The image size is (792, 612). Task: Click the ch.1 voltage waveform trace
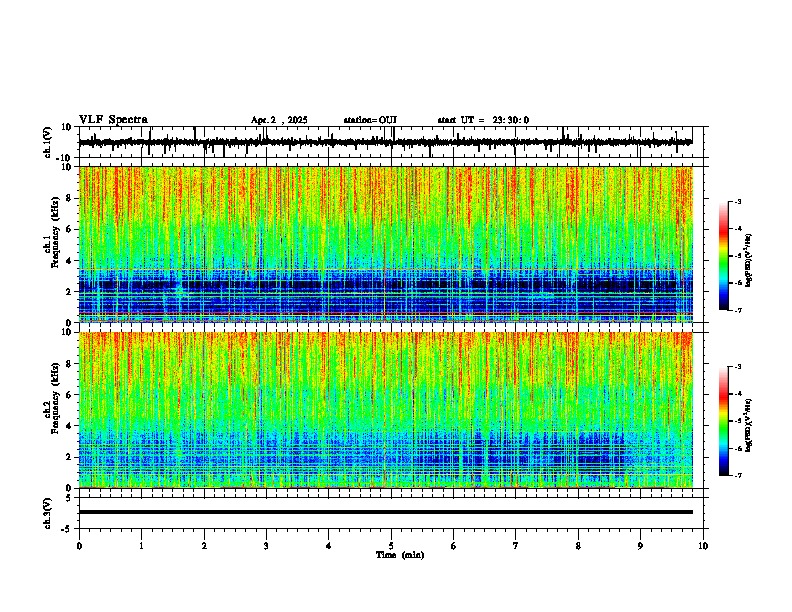[385, 142]
